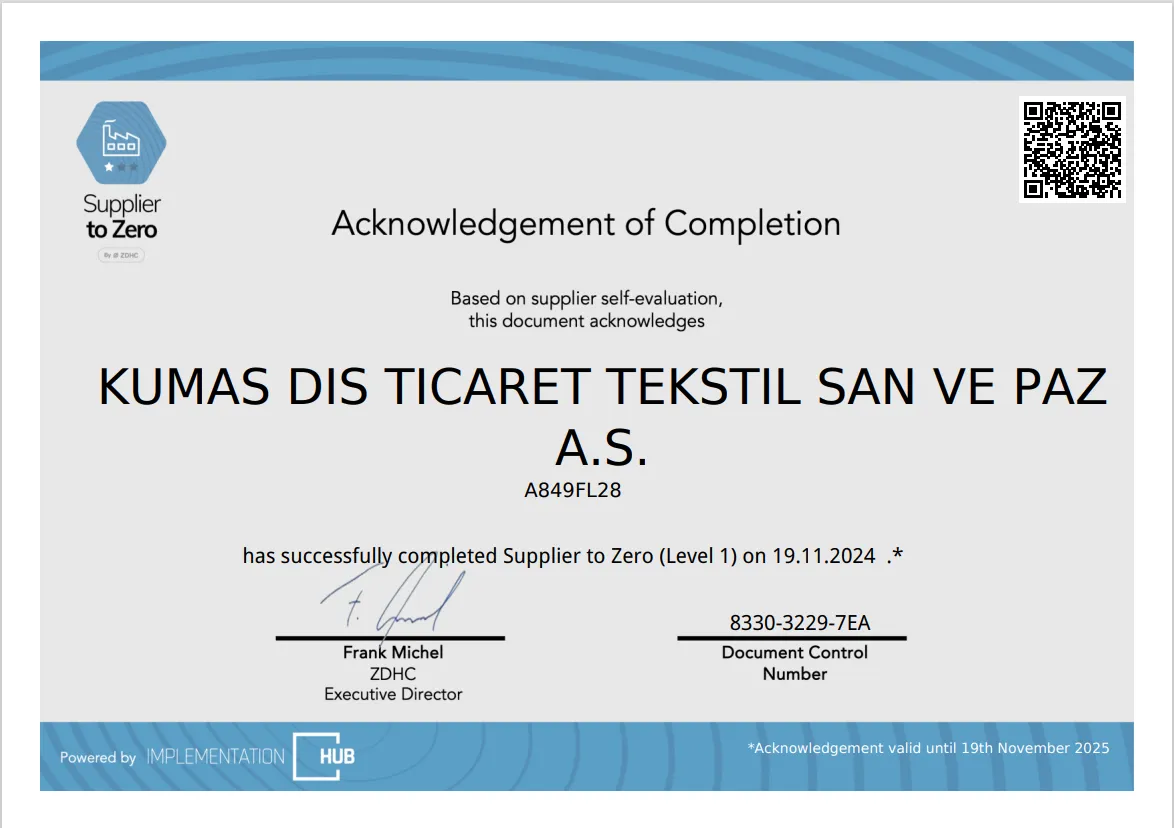Click the "Document Control Number" label
The image size is (1174, 828).
click(794, 663)
